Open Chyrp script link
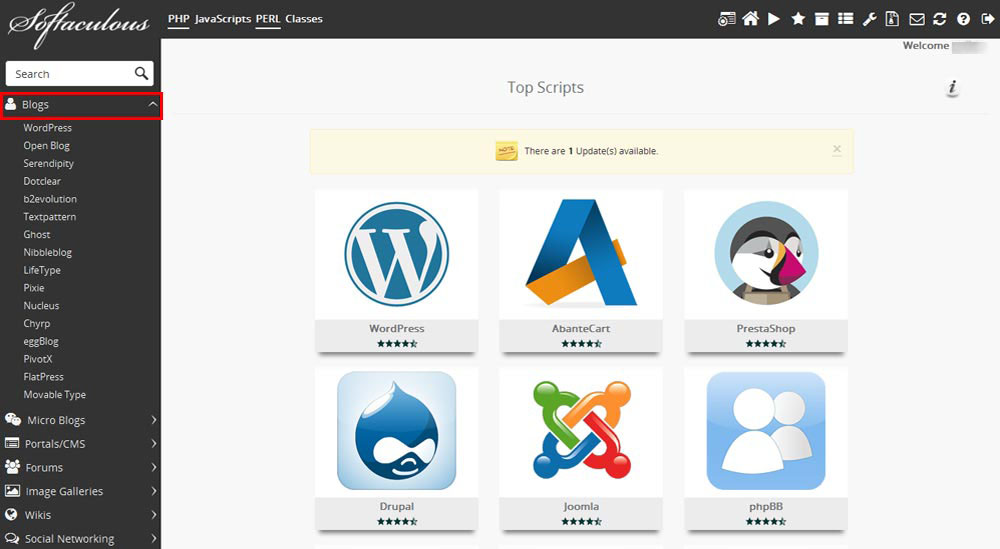This screenshot has width=1000, height=549. click(36, 324)
